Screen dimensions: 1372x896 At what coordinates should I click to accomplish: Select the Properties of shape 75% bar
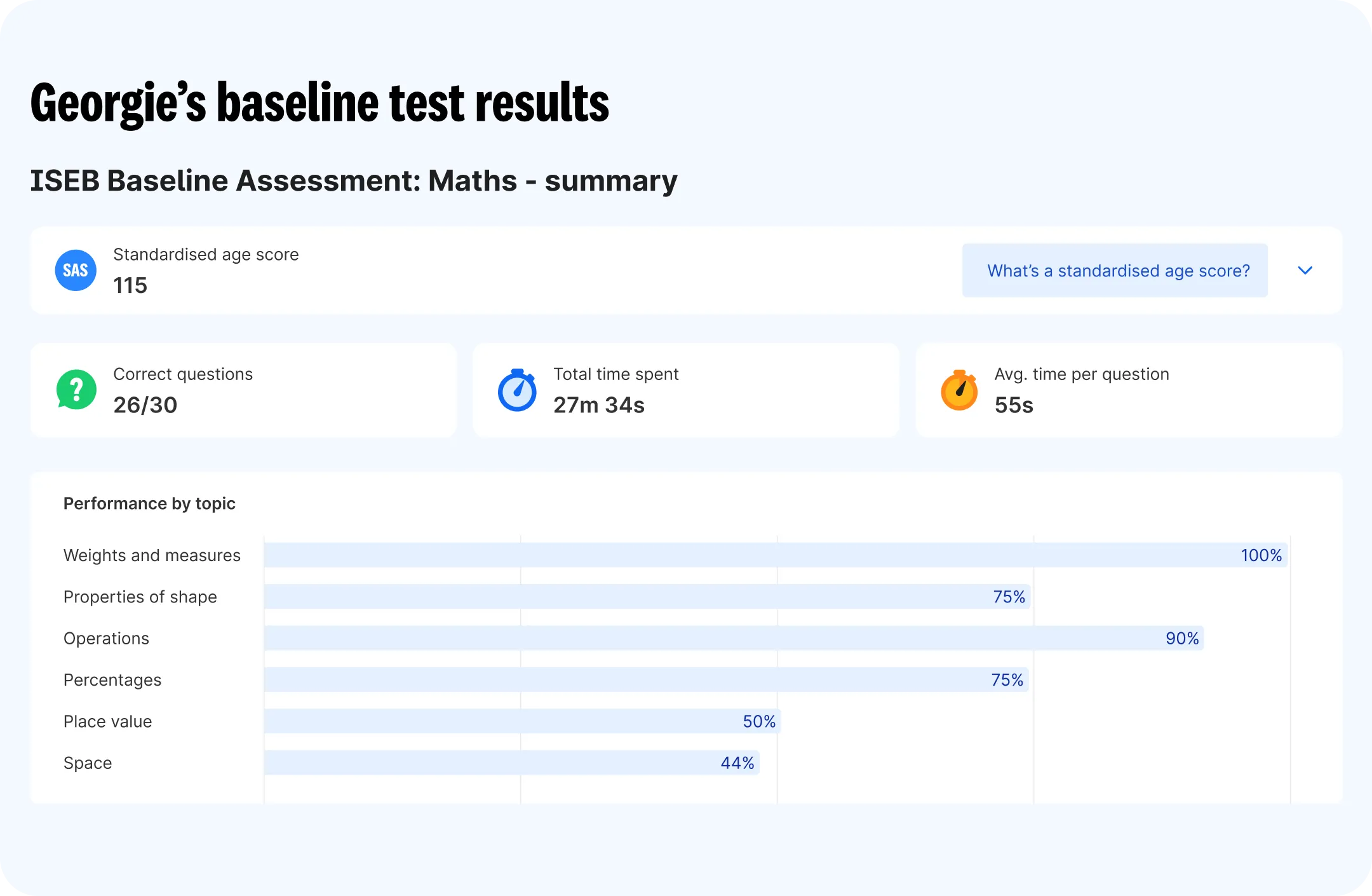tap(647, 596)
